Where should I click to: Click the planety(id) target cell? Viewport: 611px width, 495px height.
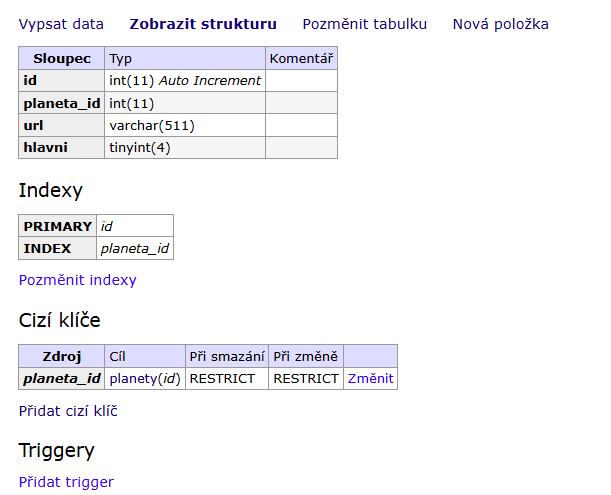pos(145,379)
